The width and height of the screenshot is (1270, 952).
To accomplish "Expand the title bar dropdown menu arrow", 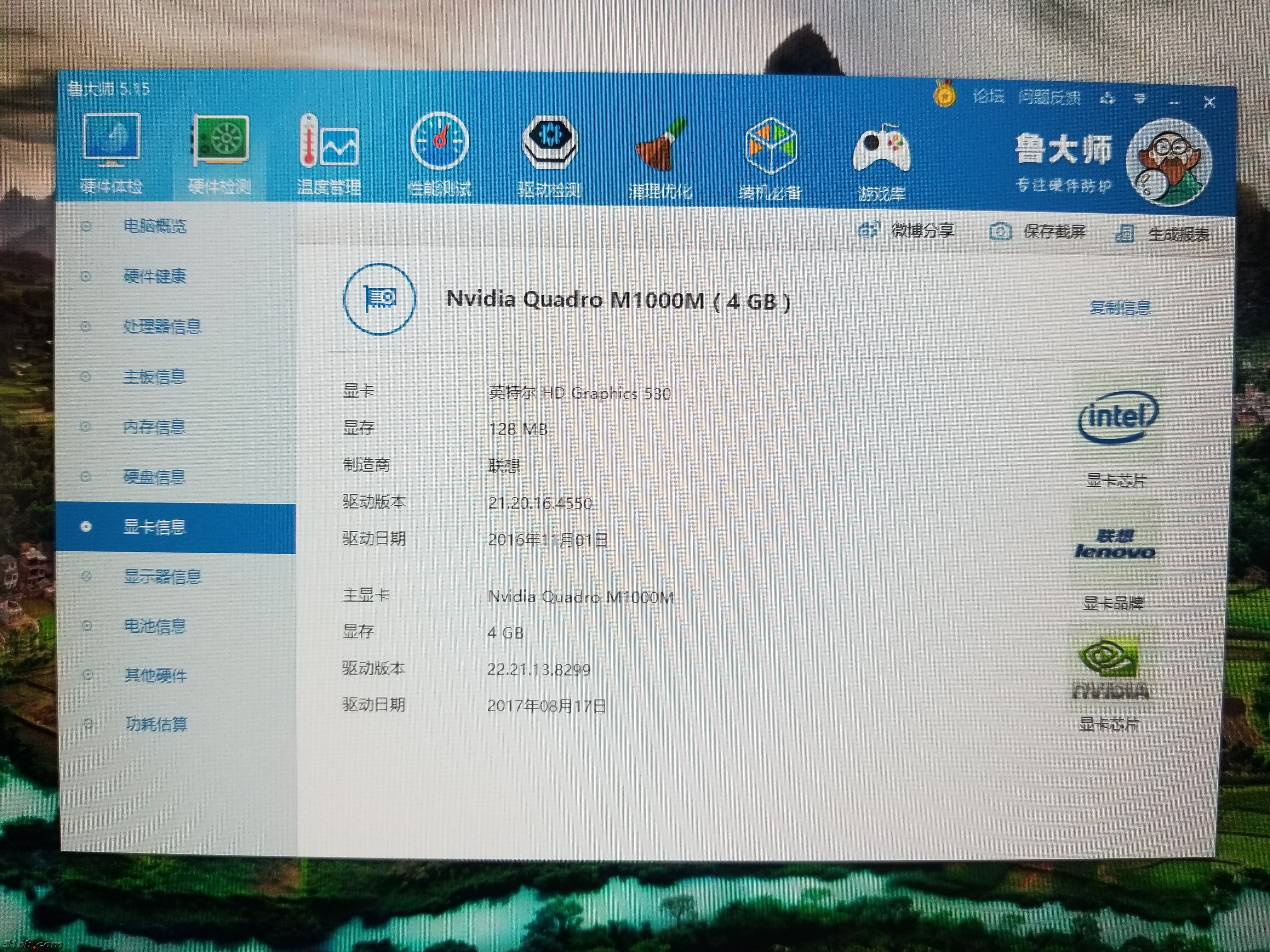I will tap(1140, 99).
